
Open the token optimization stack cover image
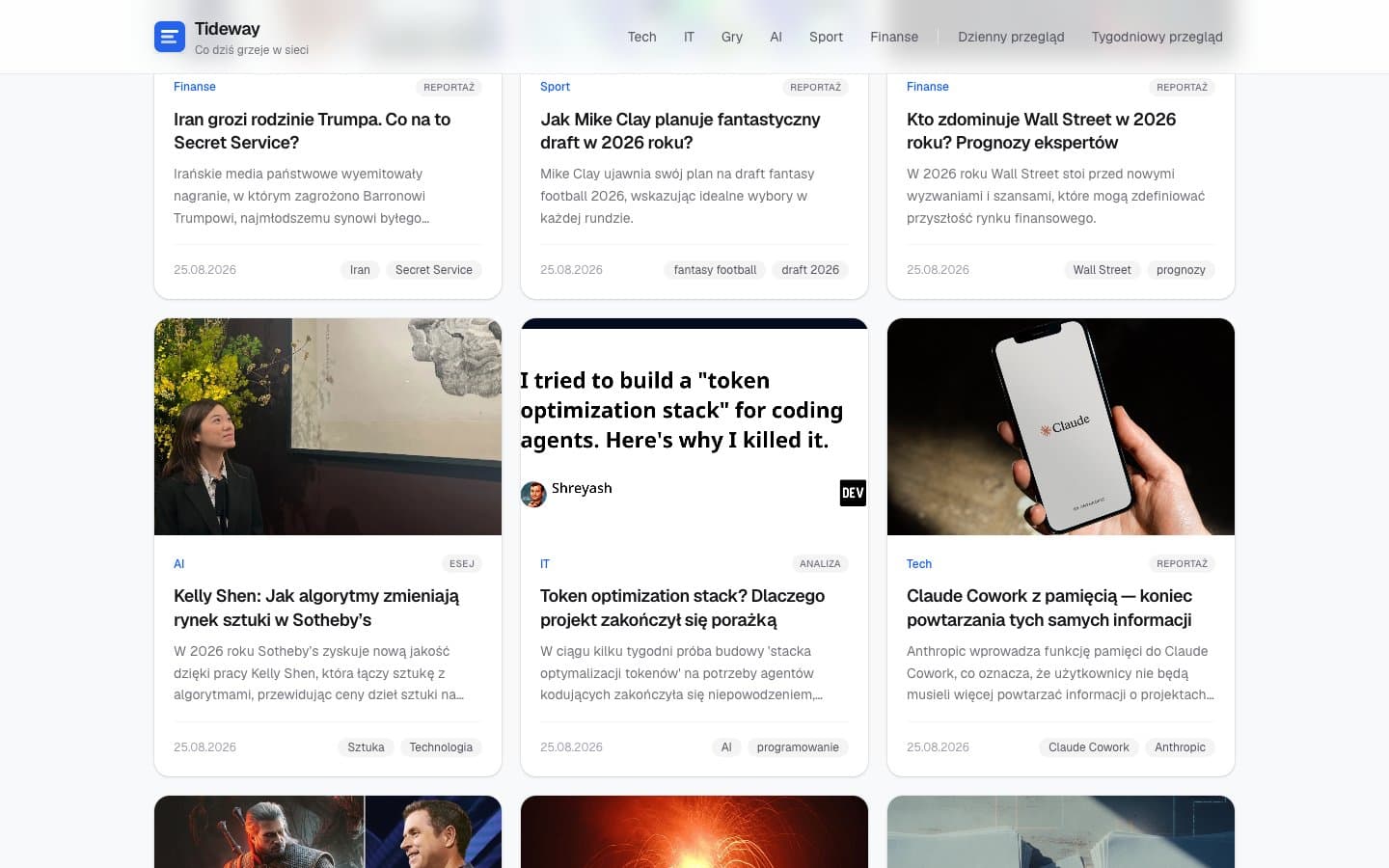click(x=694, y=426)
